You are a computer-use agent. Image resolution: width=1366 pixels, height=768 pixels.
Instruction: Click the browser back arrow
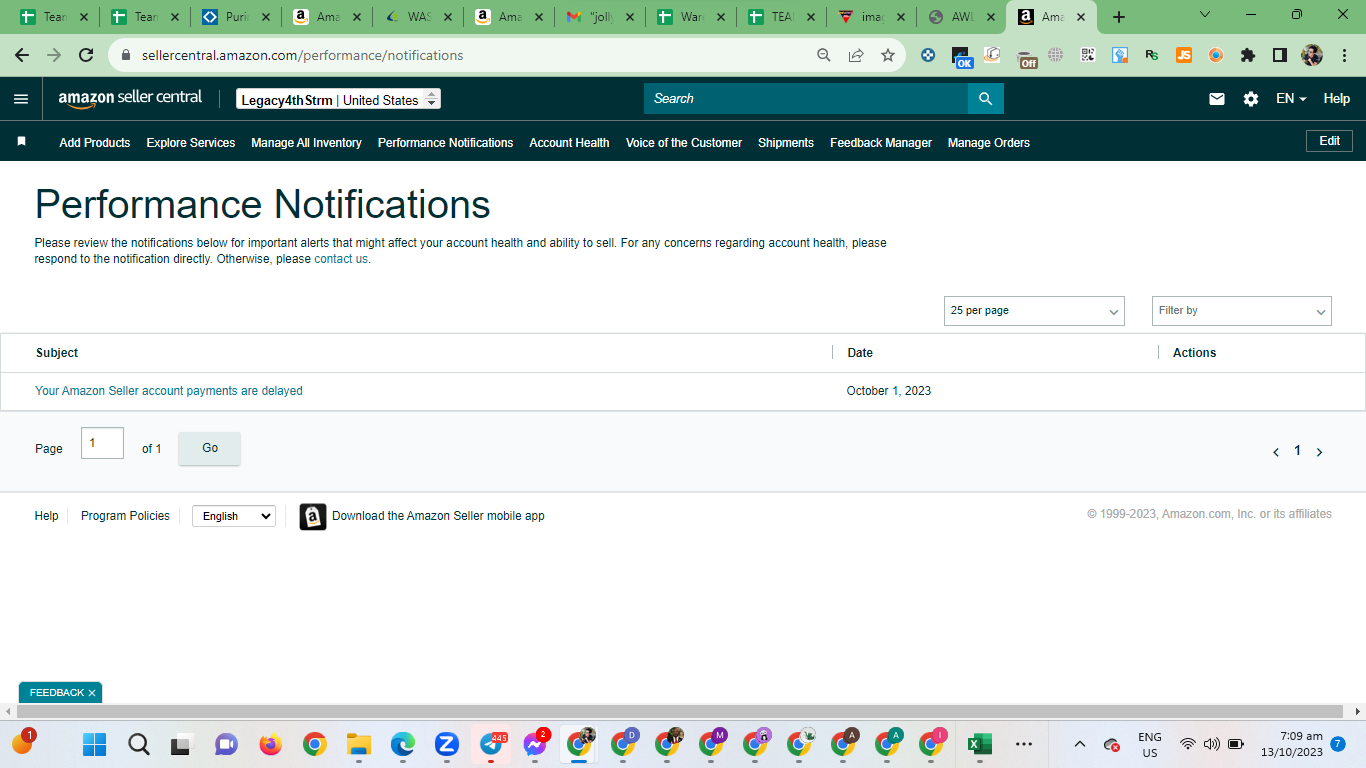(22, 56)
